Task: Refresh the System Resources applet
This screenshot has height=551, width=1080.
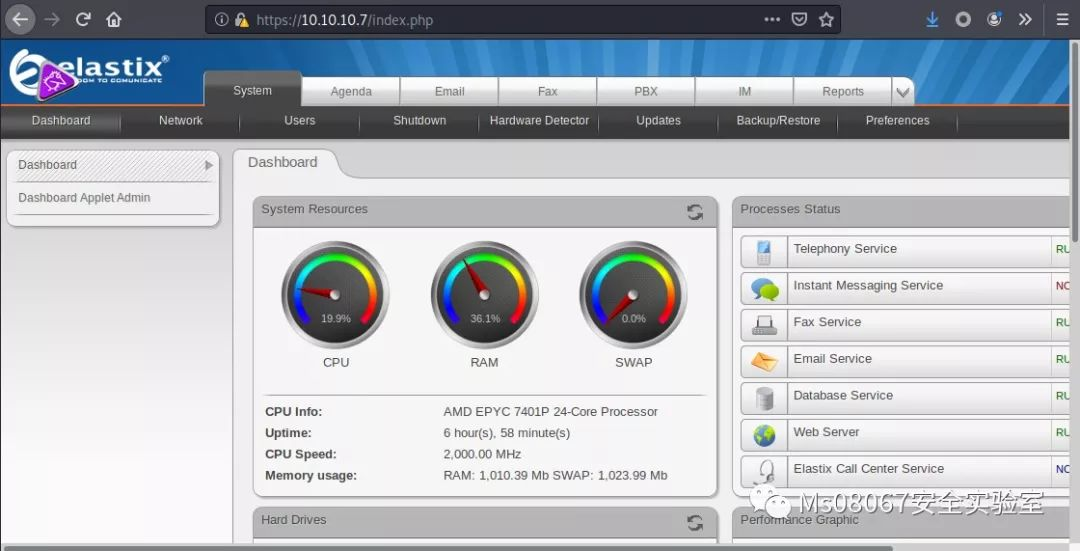Action: [x=695, y=211]
